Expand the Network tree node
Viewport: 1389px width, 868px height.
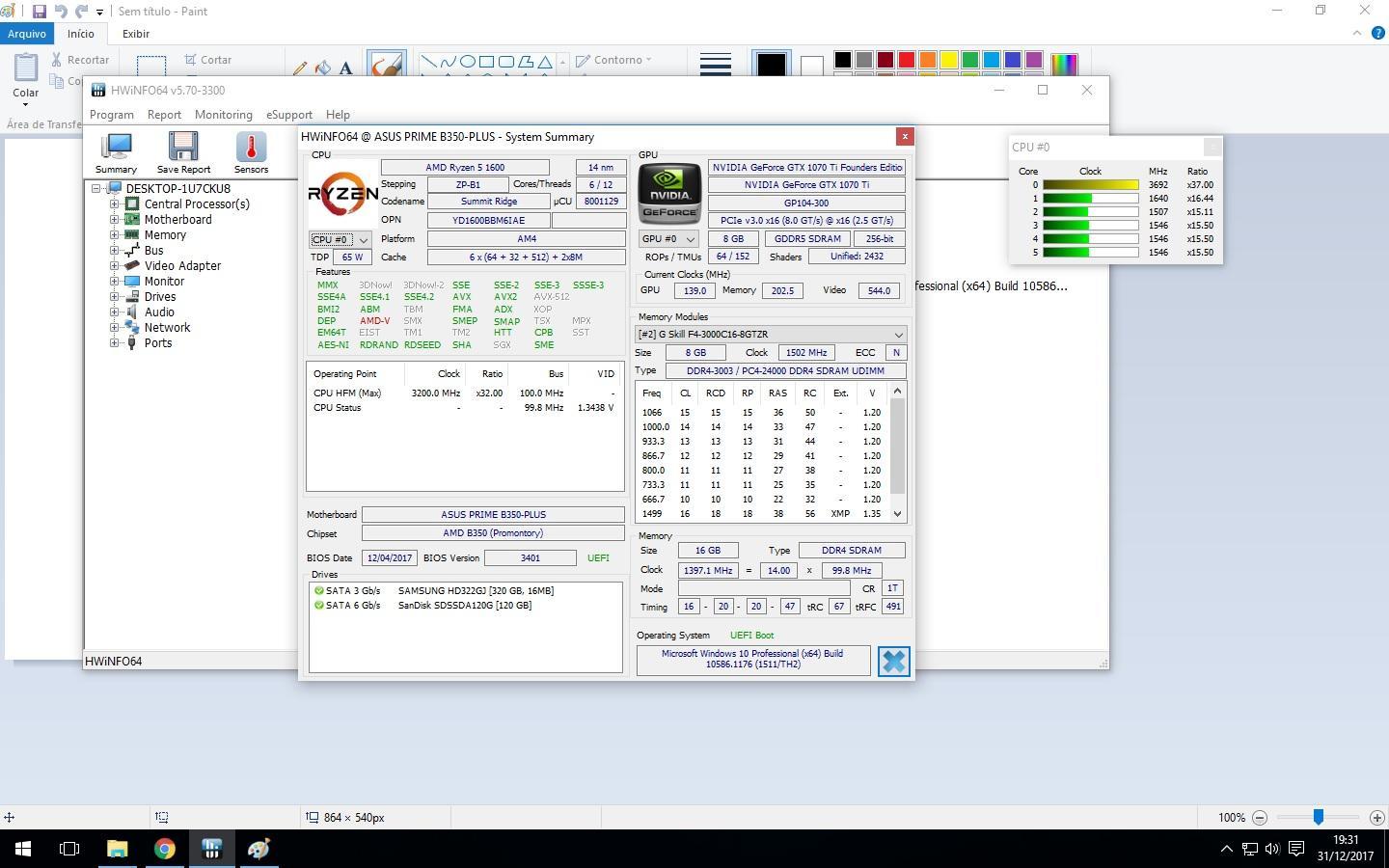(114, 327)
